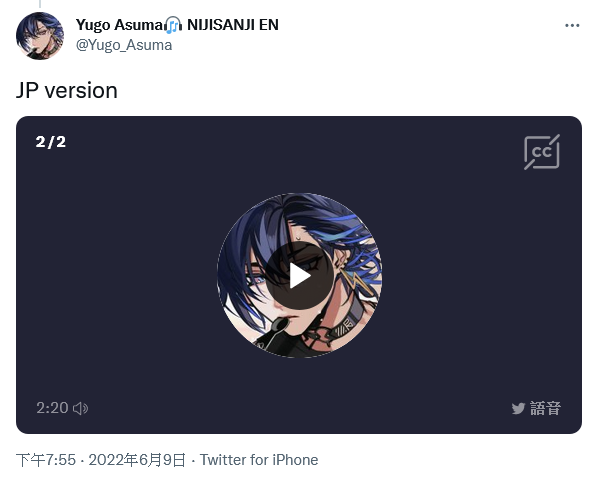Click the 2022年6月9日 date

137,460
